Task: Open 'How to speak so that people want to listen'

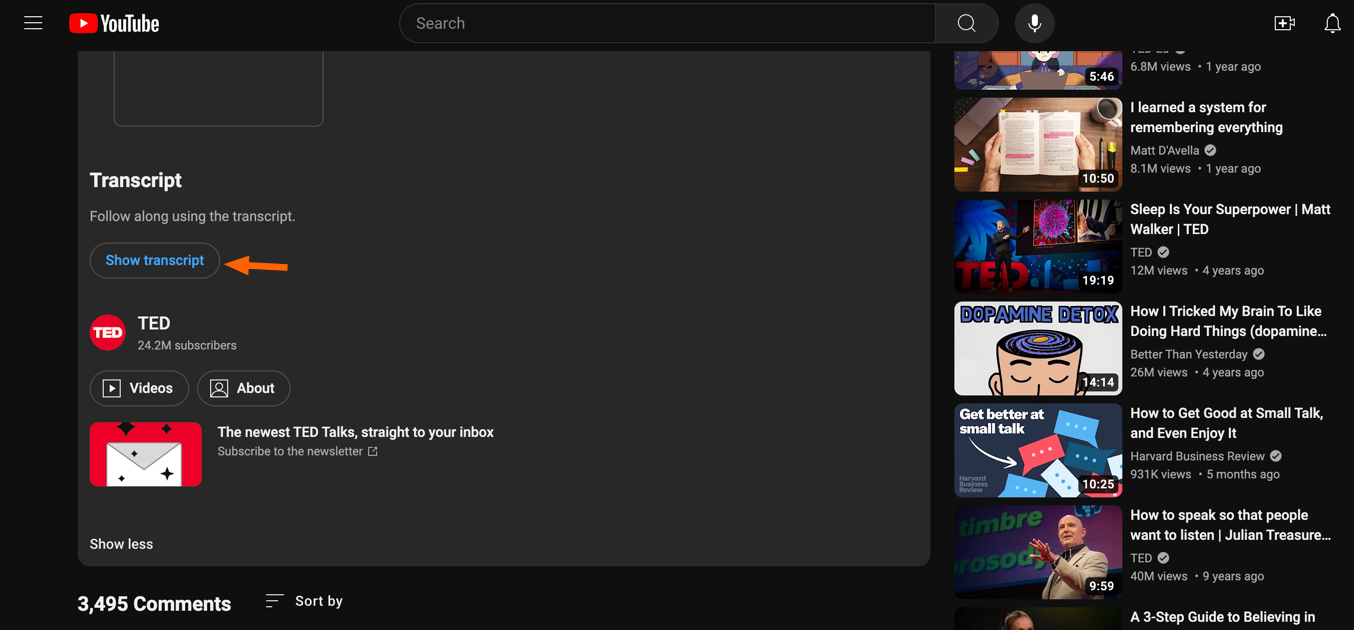Action: 1230,525
